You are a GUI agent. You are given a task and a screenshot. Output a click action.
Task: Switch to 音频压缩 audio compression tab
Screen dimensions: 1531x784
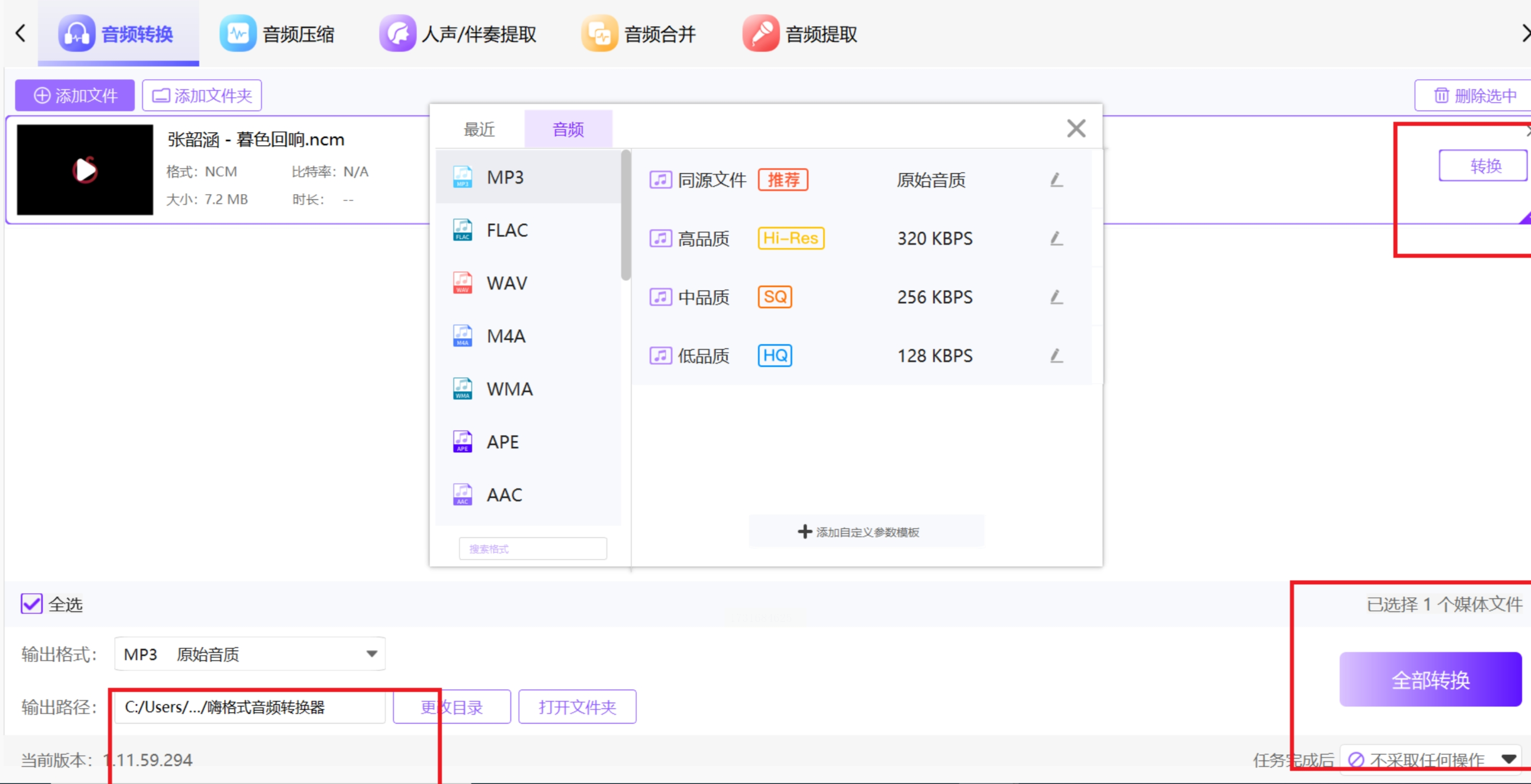tap(278, 34)
